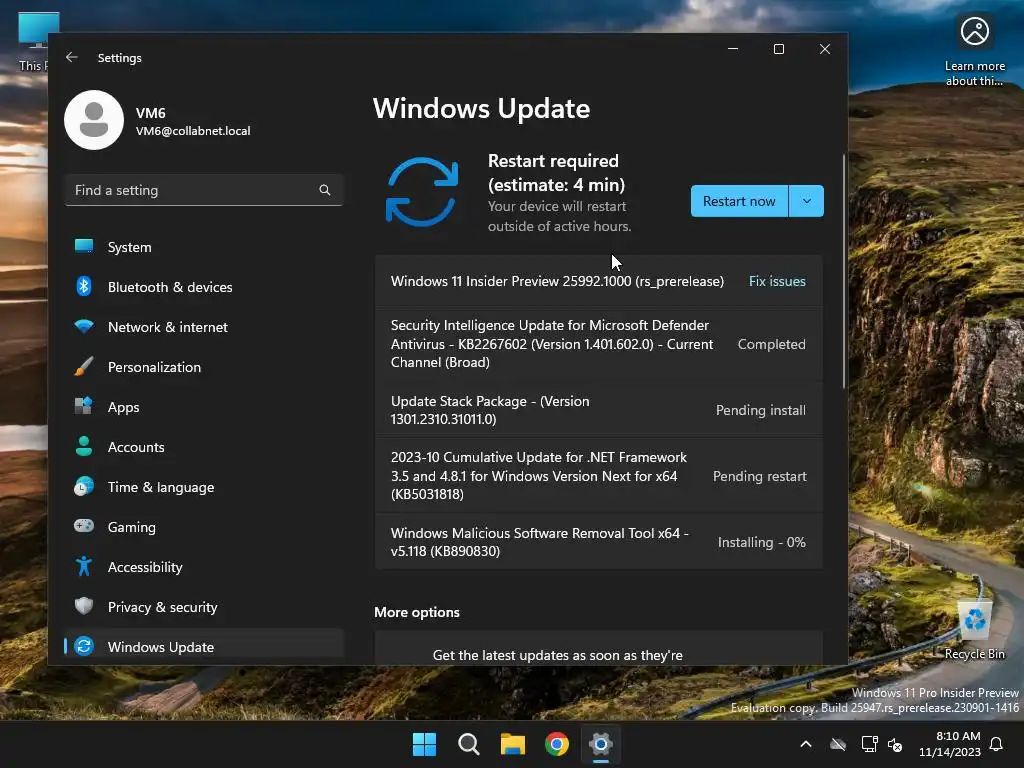
Task: Click the Malicious Software Removal Tool row
Action: [x=598, y=542]
